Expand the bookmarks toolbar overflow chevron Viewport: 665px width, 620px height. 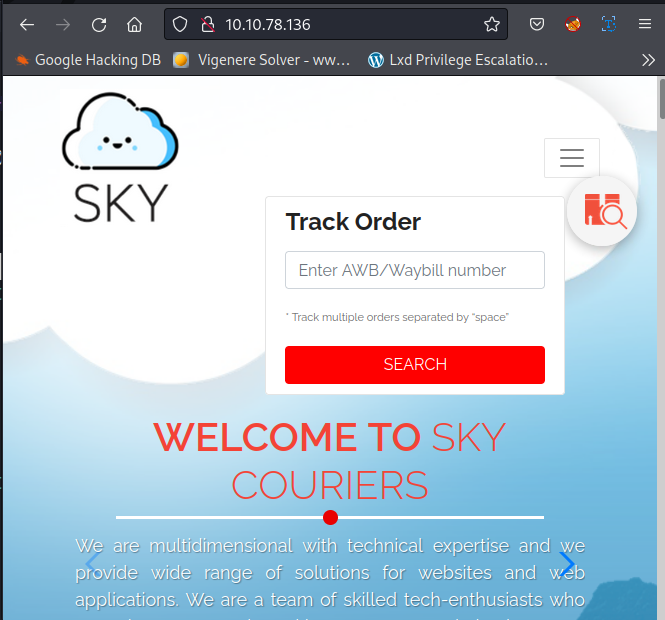[x=648, y=60]
